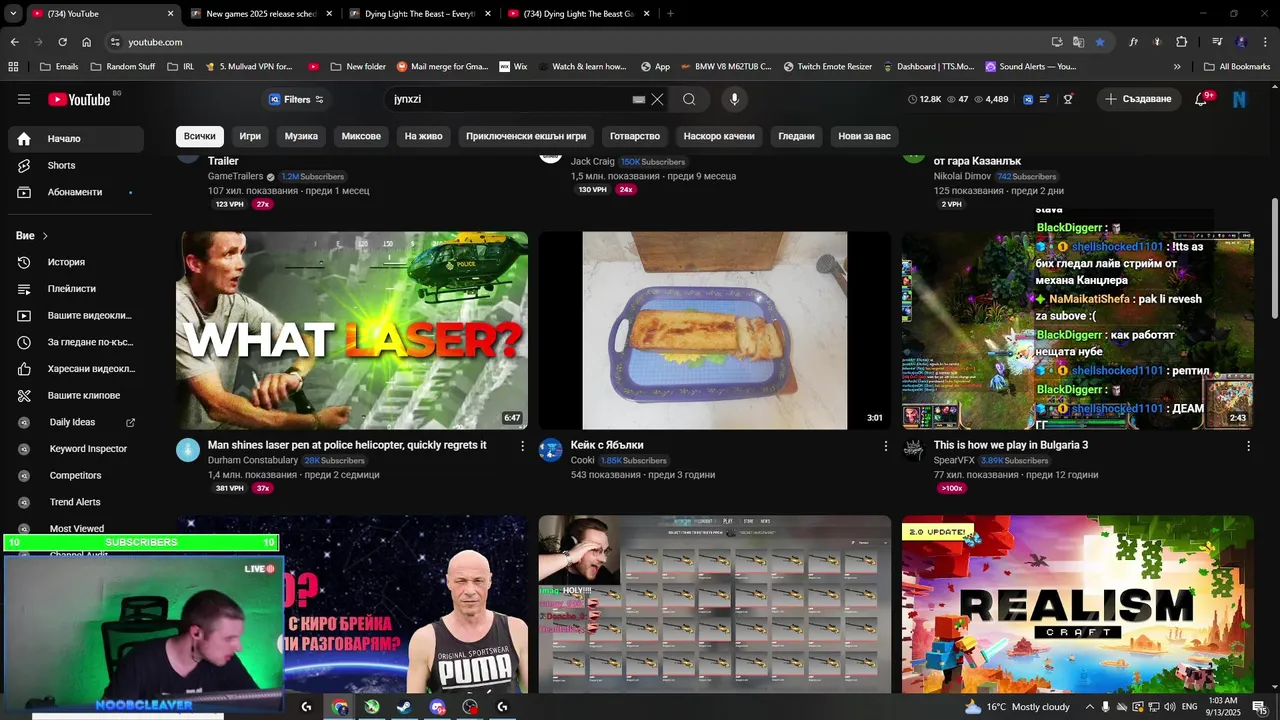Bookmark star icon in the address bar

tap(1100, 42)
